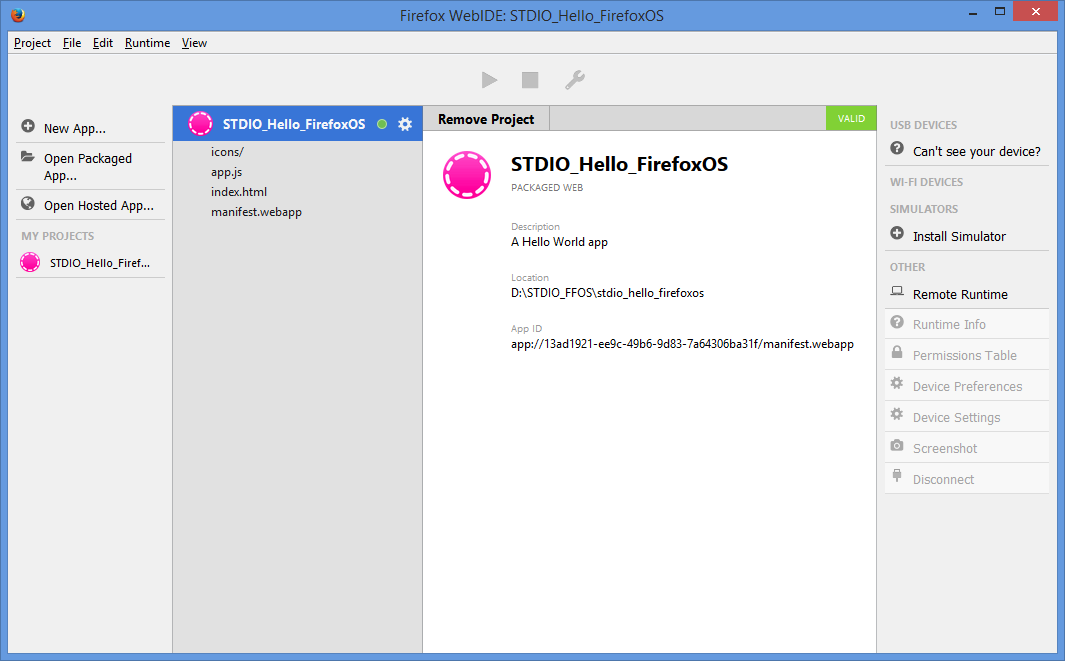Click the Play install and run button
The image size is (1065, 661).
pos(489,80)
